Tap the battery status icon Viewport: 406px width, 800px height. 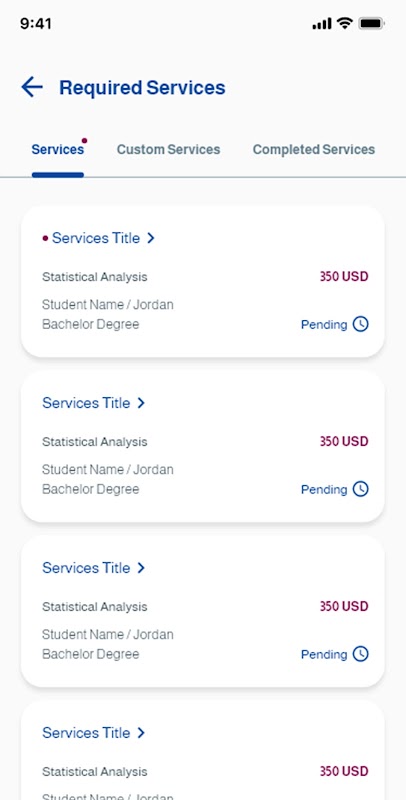(371, 23)
